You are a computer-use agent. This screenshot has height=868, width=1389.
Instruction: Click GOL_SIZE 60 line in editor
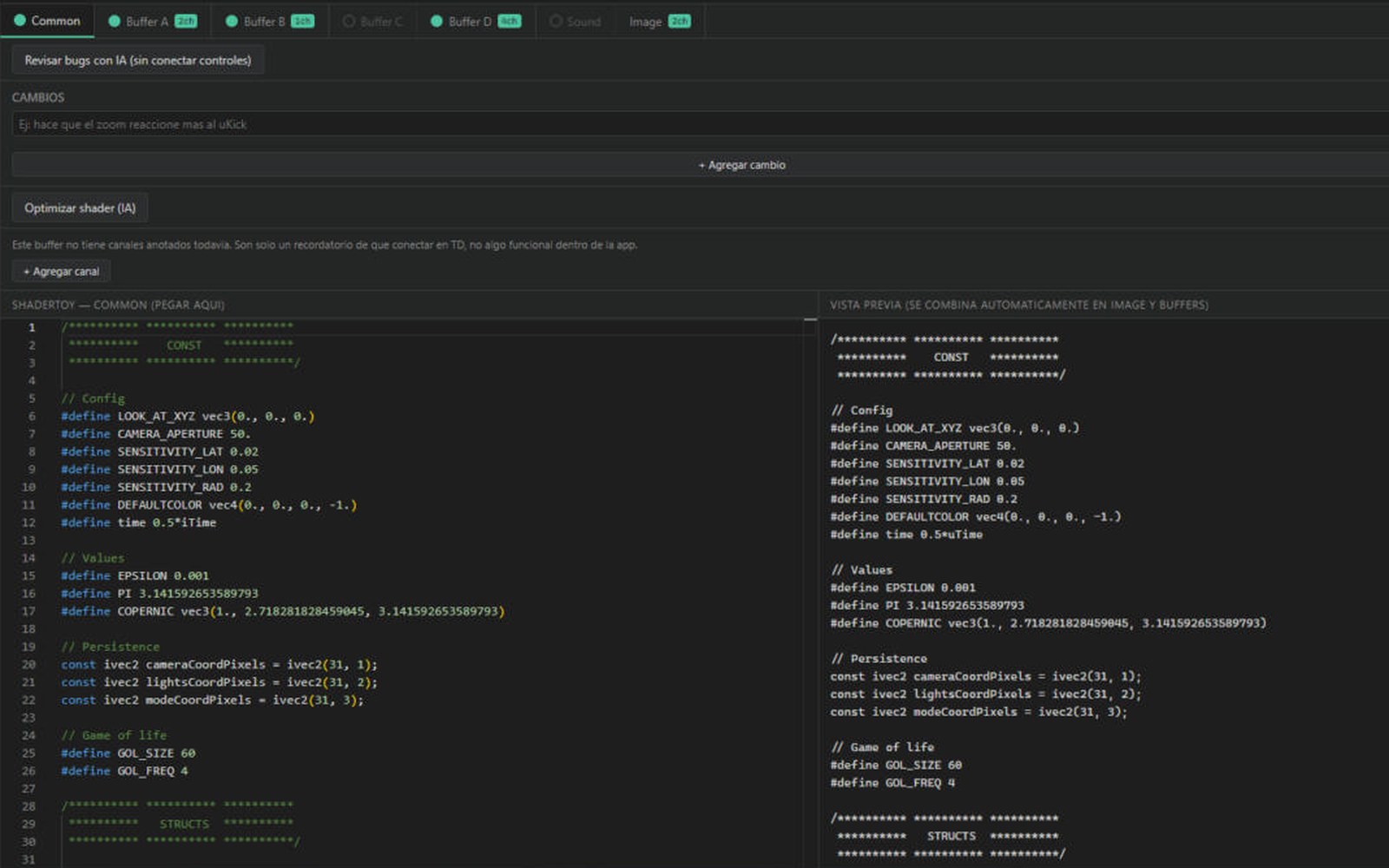tap(128, 753)
